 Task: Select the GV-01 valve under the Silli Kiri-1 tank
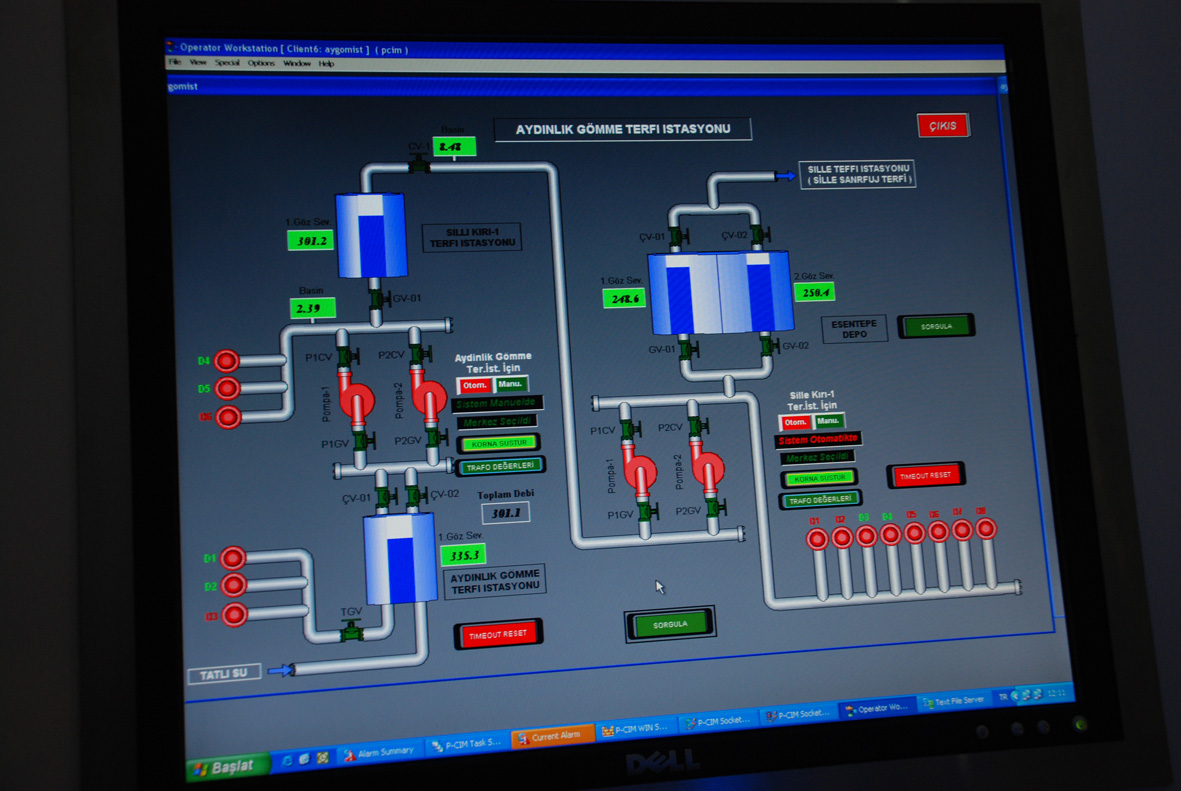coord(379,299)
